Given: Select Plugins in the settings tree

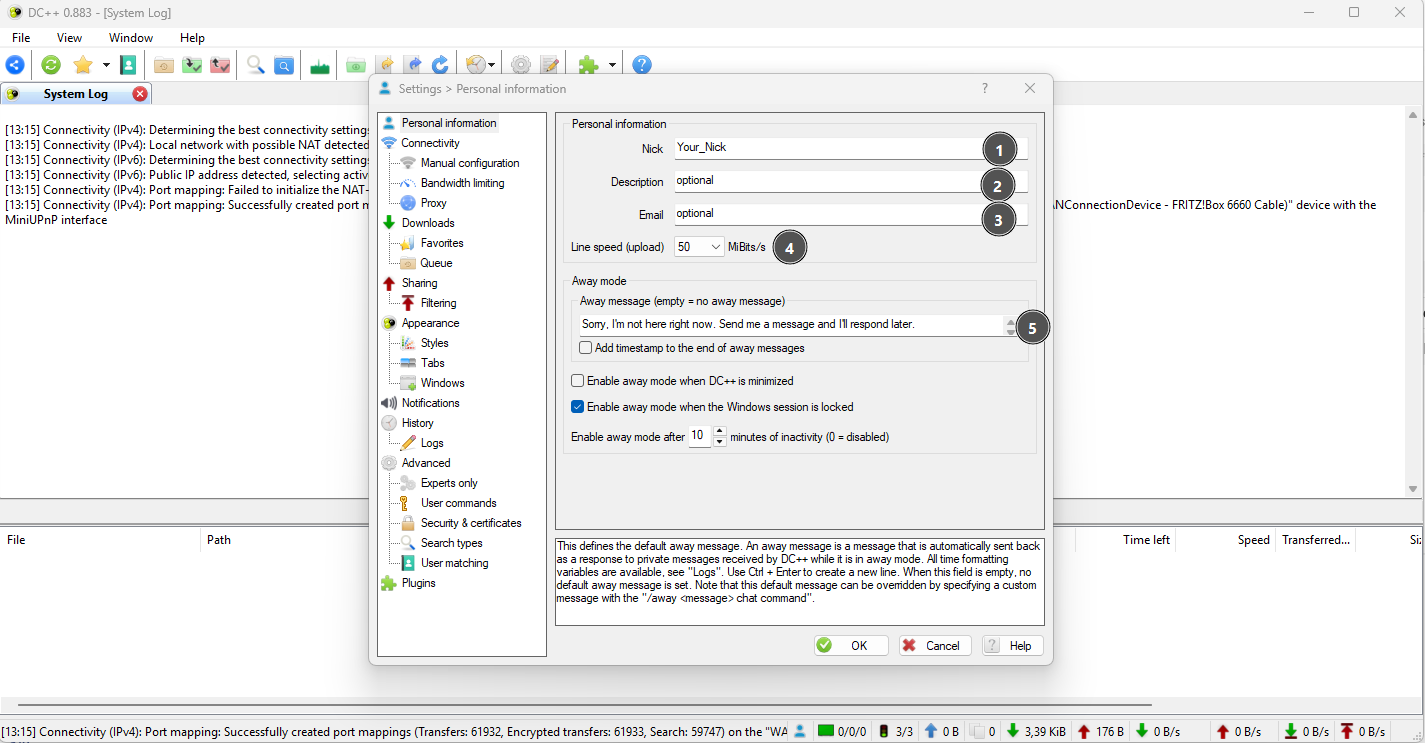Looking at the screenshot, I should pyautogui.click(x=418, y=583).
